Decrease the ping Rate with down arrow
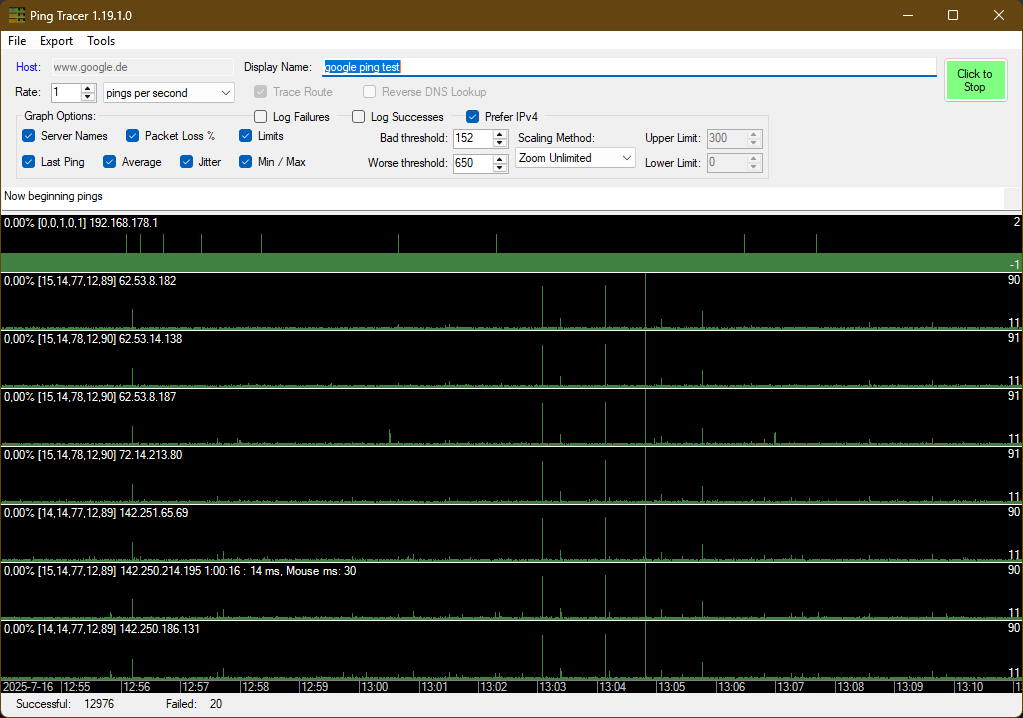Screen dimensions: 1023x718 coord(88,97)
